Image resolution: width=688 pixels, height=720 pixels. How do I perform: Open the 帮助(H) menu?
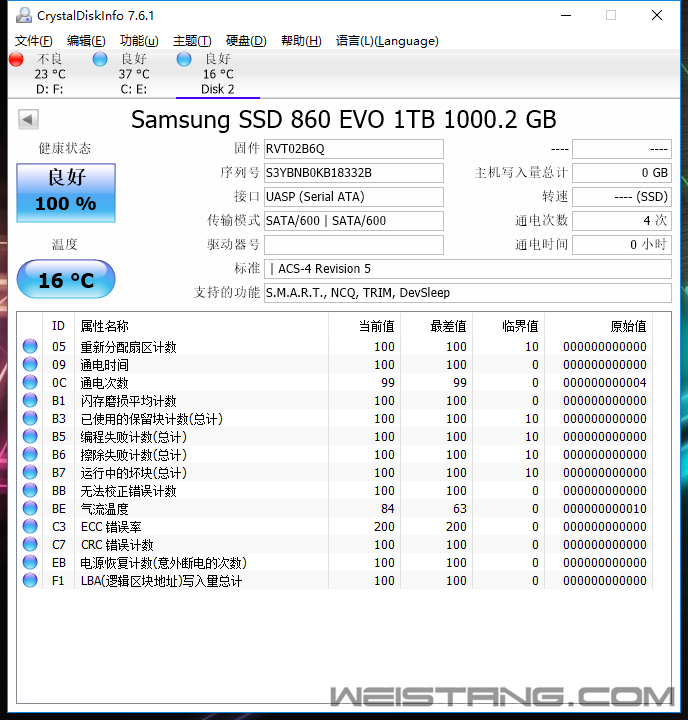(301, 41)
